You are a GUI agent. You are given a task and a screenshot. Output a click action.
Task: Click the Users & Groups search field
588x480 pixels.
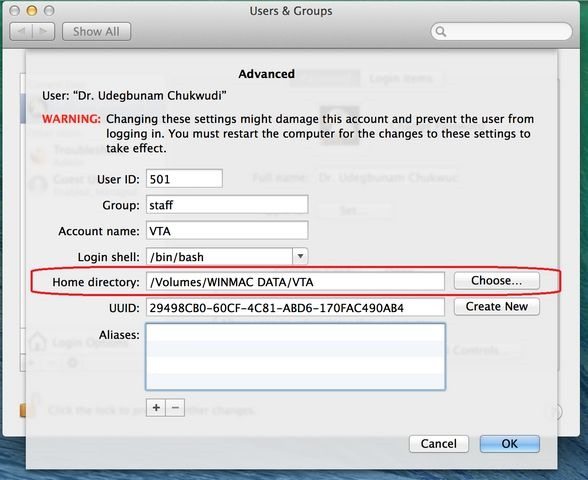pos(502,32)
